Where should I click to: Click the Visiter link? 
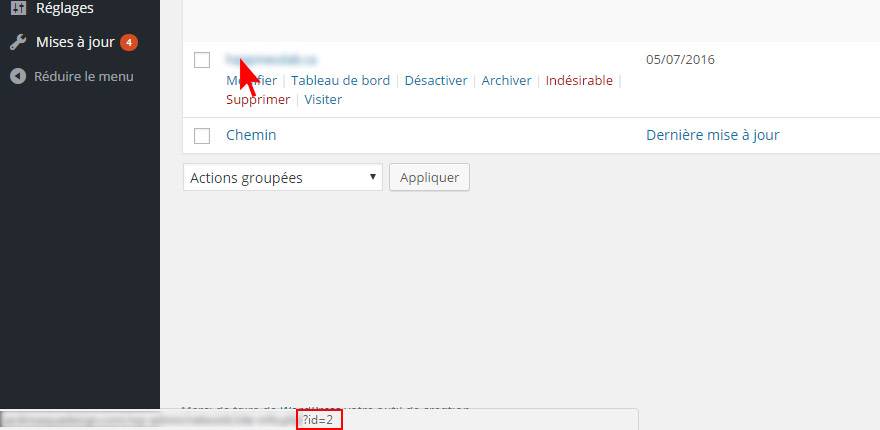point(323,99)
